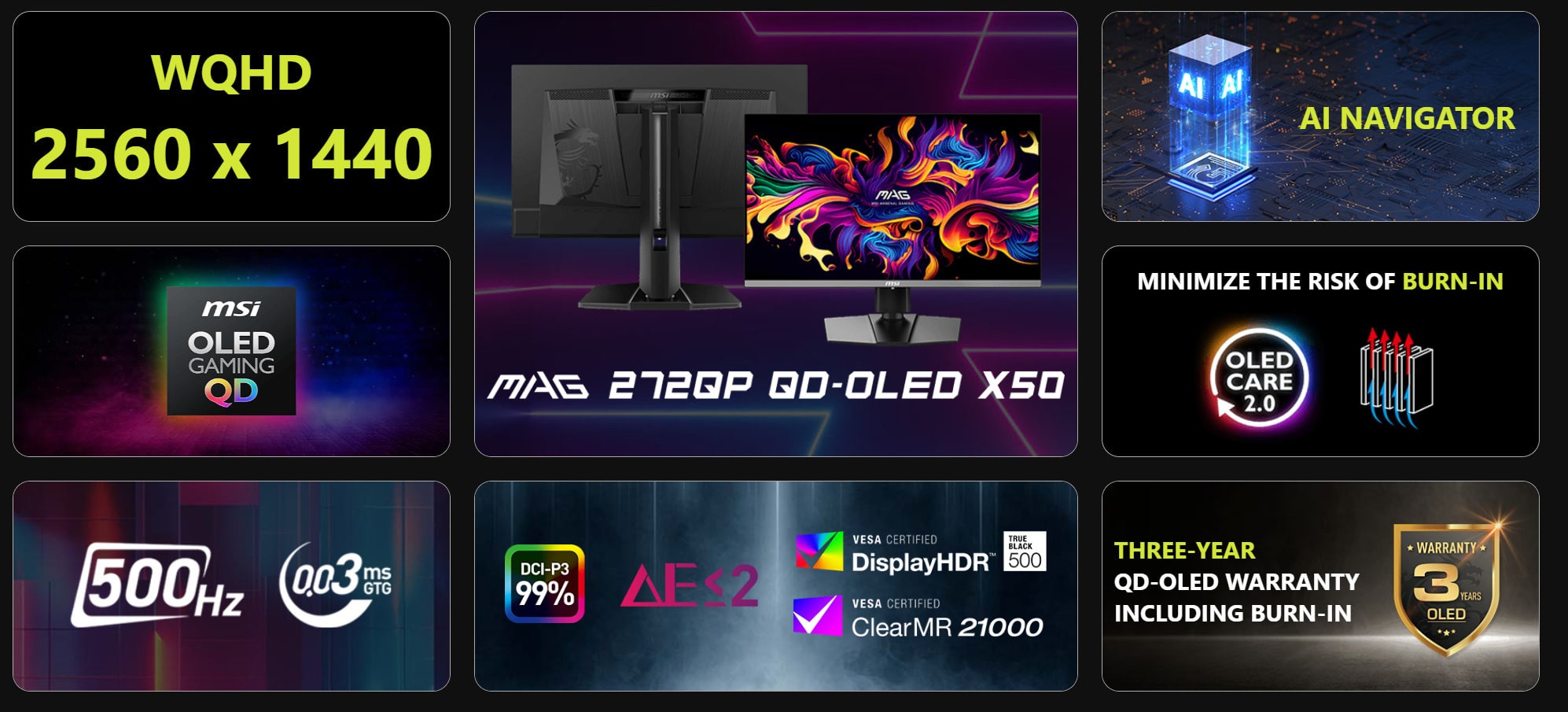Open the AI NAVIGATOR feature tile
Viewport: 1568px width, 712px height.
[1320, 116]
